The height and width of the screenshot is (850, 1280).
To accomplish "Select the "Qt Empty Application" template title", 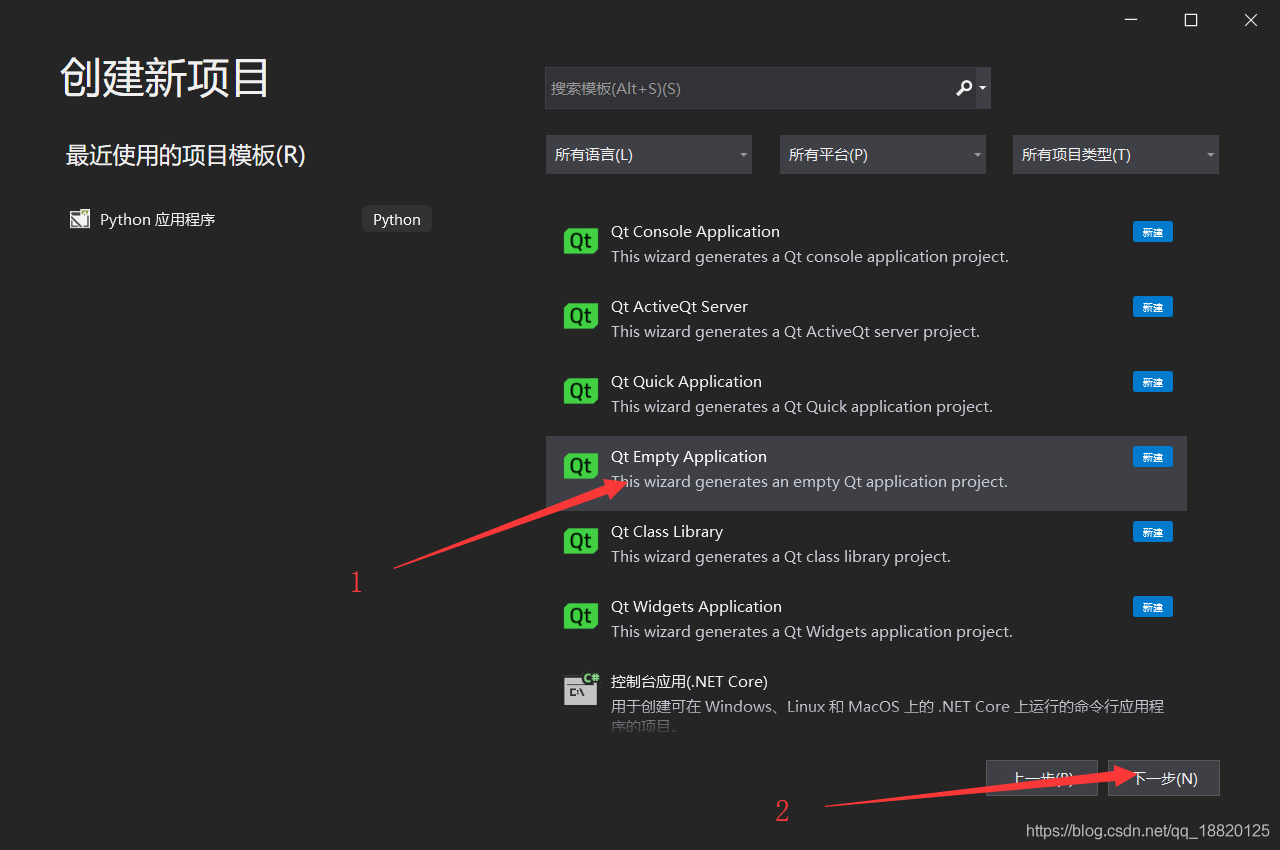I will click(689, 457).
